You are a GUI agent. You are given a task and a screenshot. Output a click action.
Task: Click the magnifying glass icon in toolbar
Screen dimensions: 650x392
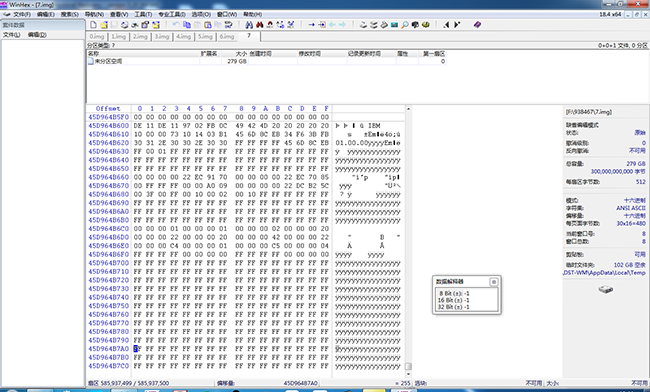coord(405,25)
